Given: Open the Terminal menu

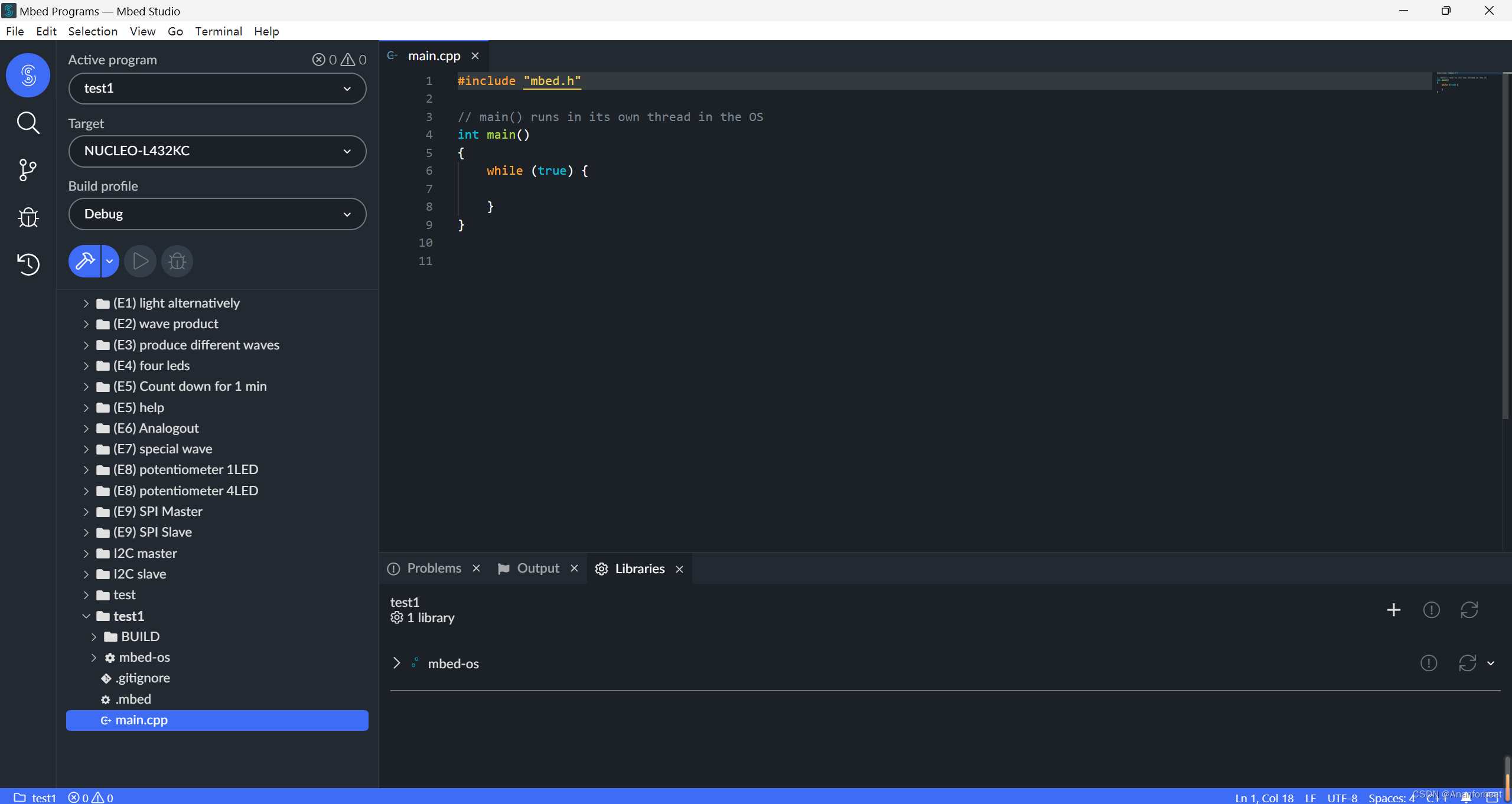Looking at the screenshot, I should tap(218, 31).
